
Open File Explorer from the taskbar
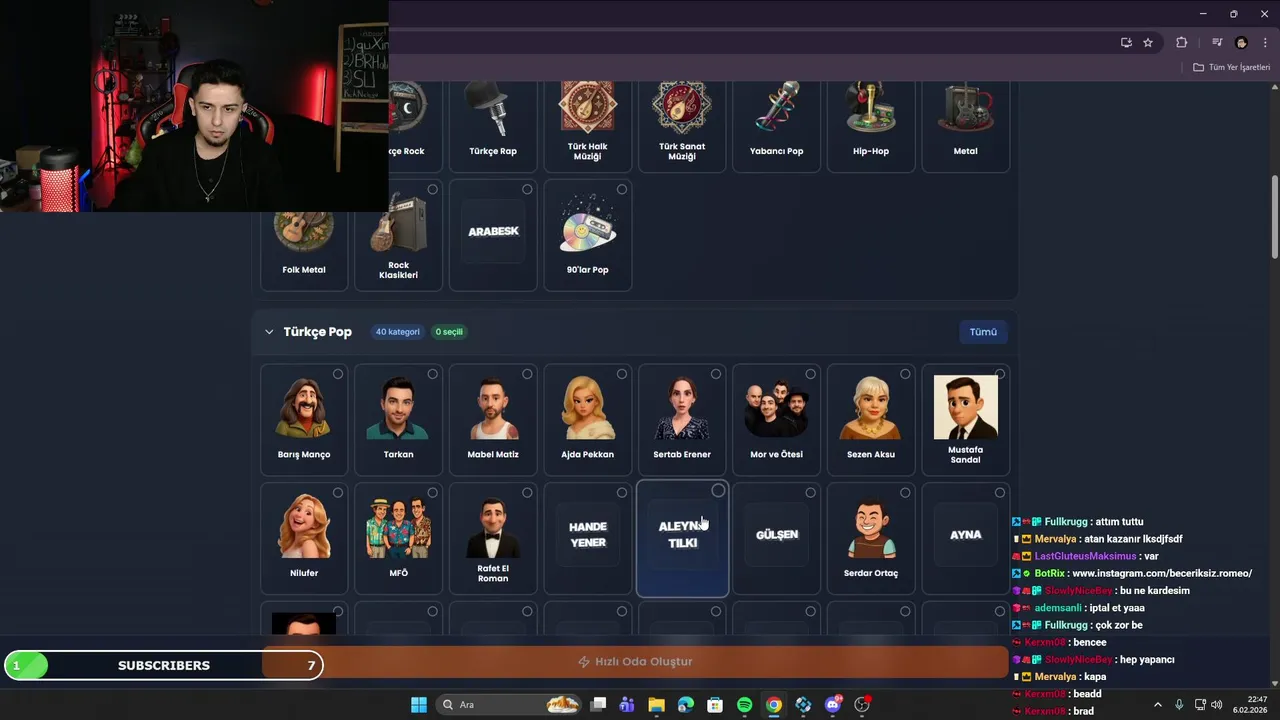[x=656, y=705]
